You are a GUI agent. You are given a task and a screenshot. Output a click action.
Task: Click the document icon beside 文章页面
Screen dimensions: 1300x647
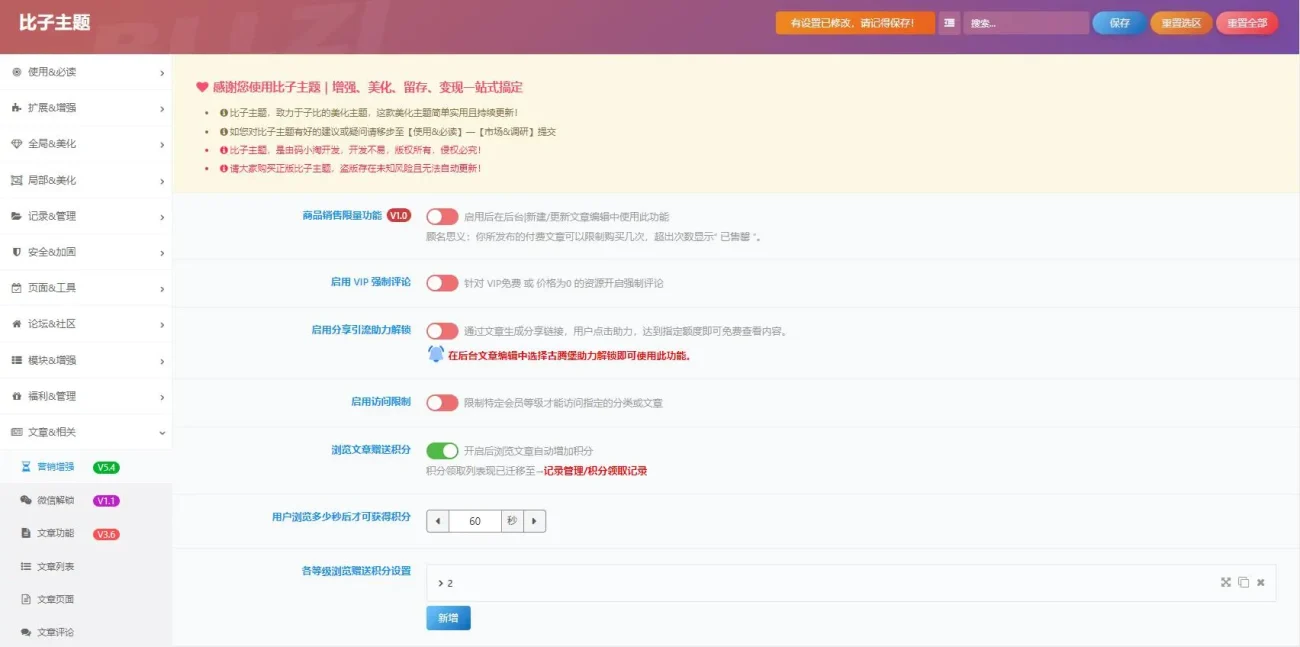coord(26,599)
